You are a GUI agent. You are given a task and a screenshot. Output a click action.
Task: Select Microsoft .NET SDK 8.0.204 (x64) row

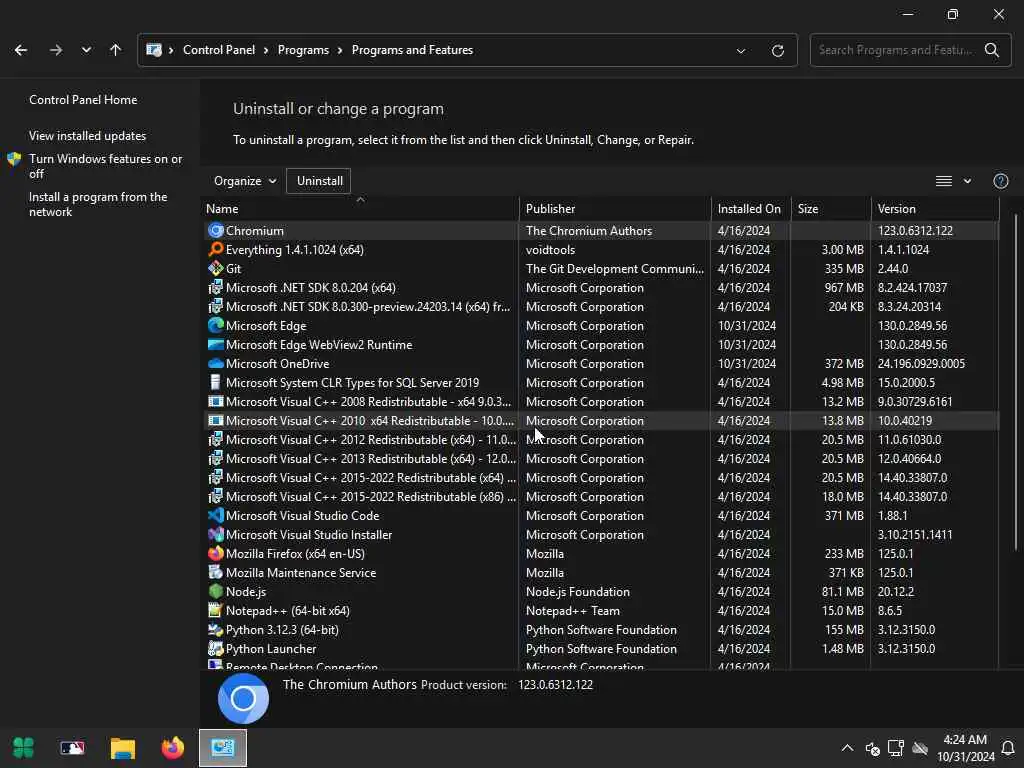click(x=601, y=287)
